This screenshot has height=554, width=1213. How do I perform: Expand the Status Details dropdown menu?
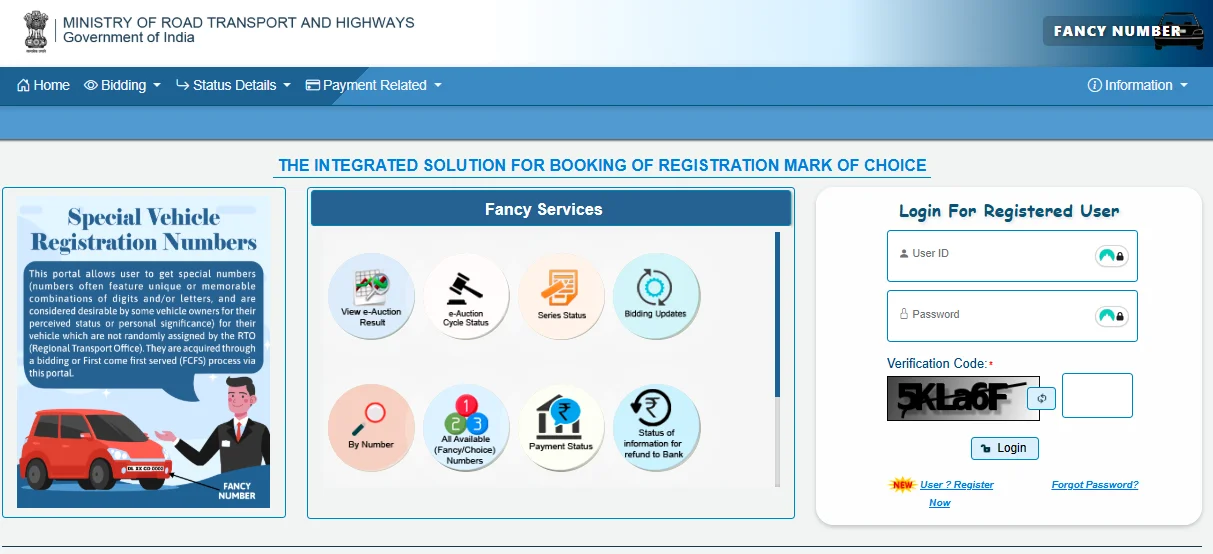234,85
